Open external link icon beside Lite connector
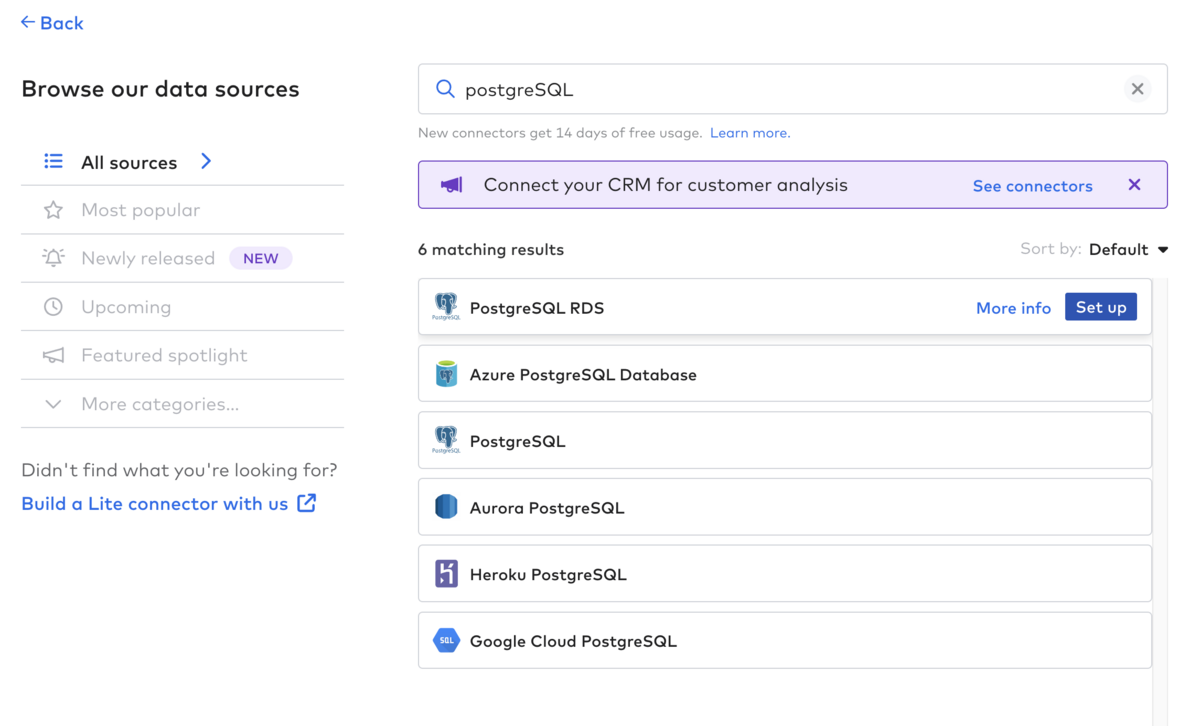Image resolution: width=1200 pixels, height=726 pixels. 307,503
